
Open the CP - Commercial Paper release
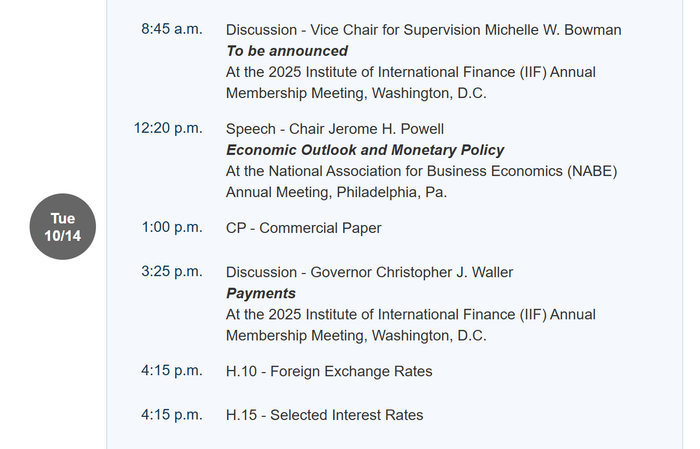click(303, 228)
